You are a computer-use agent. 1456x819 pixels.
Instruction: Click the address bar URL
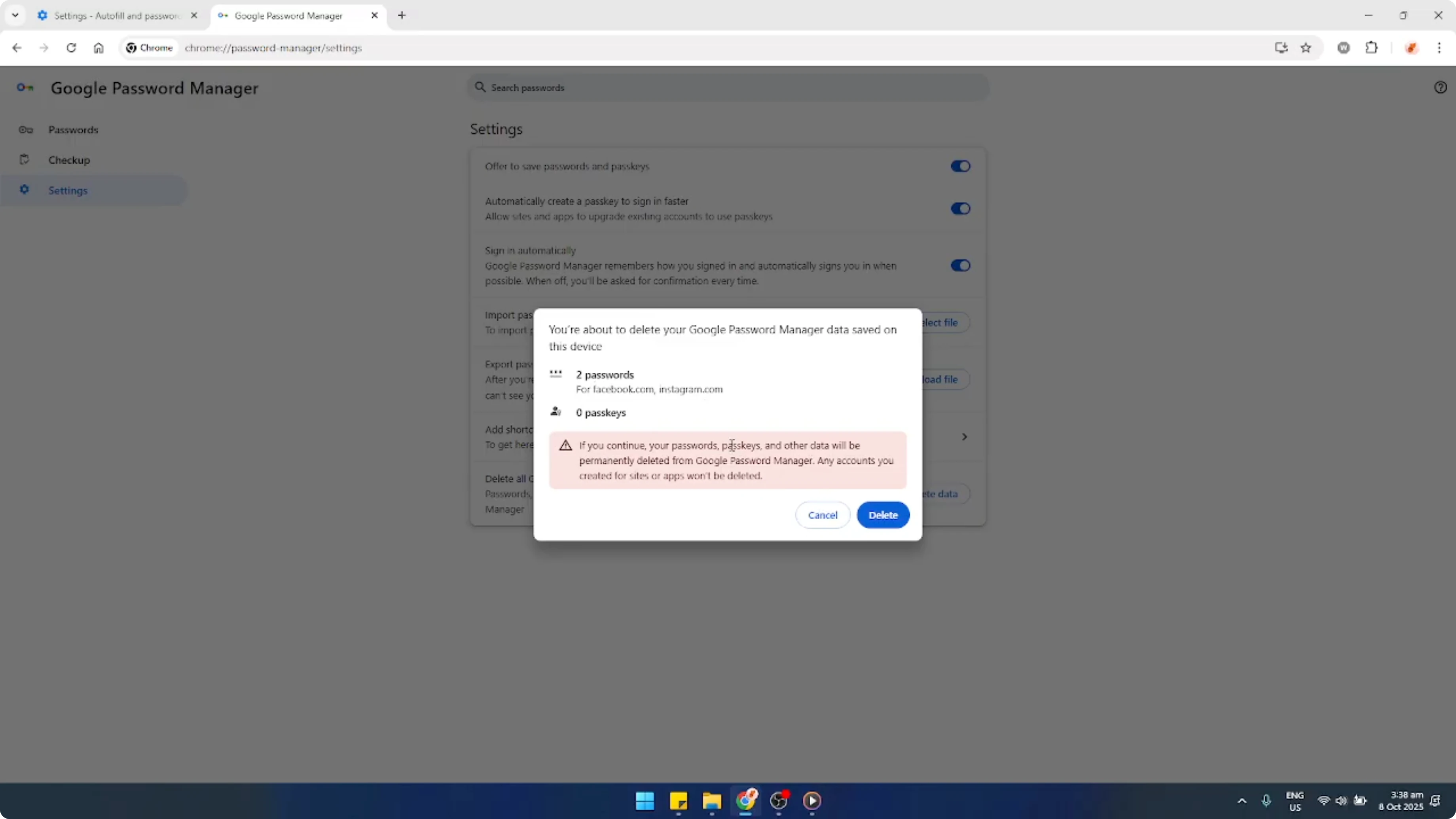[x=273, y=48]
